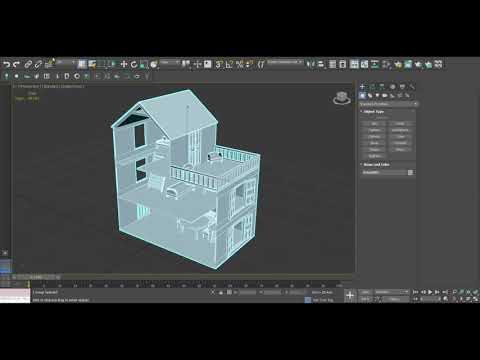
Task: Click the object name input field
Action: (x=384, y=172)
